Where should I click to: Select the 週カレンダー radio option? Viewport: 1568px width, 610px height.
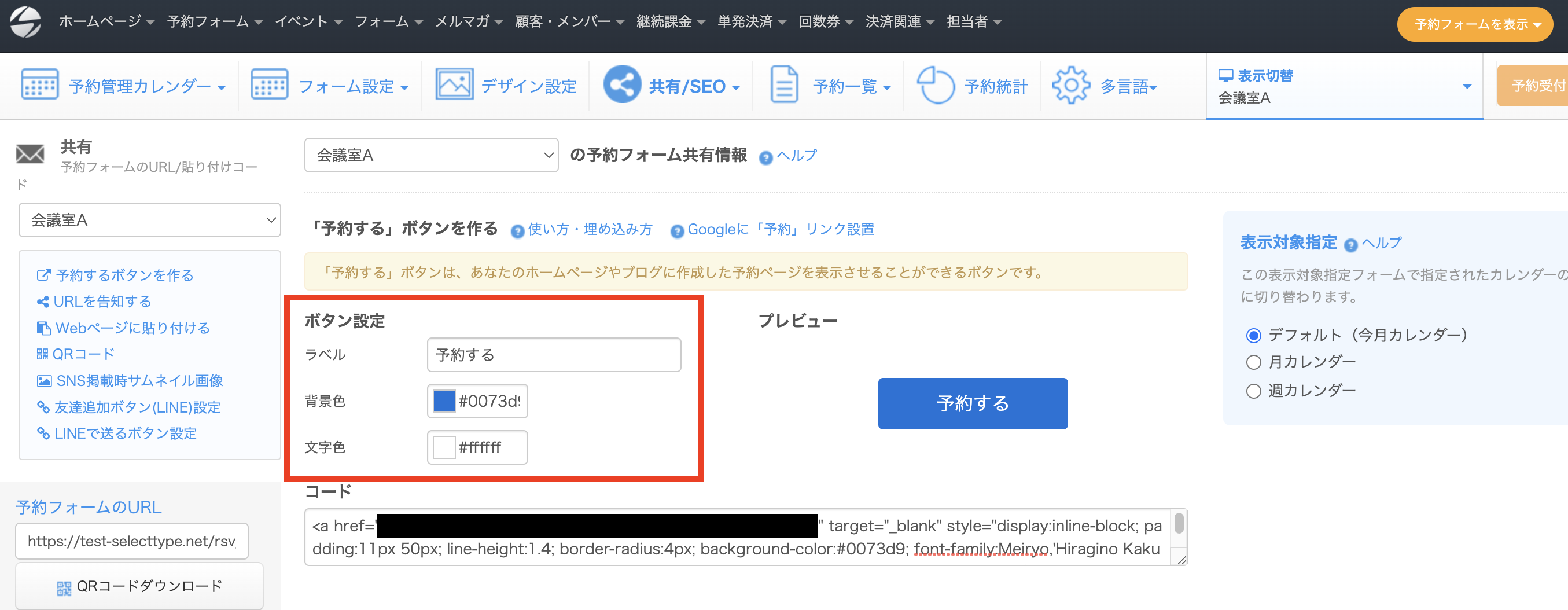[x=1253, y=391]
